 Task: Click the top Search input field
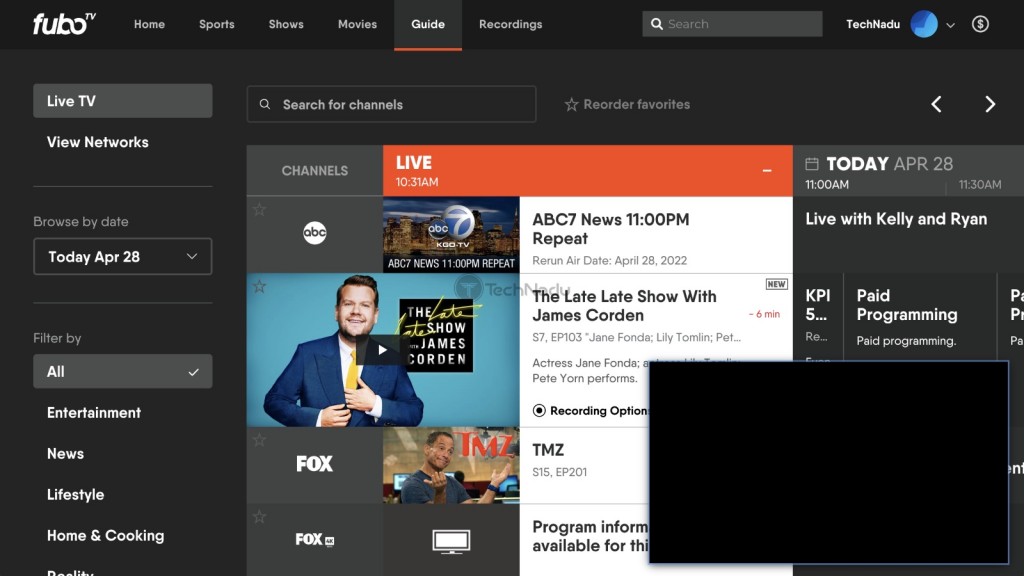[x=732, y=24]
